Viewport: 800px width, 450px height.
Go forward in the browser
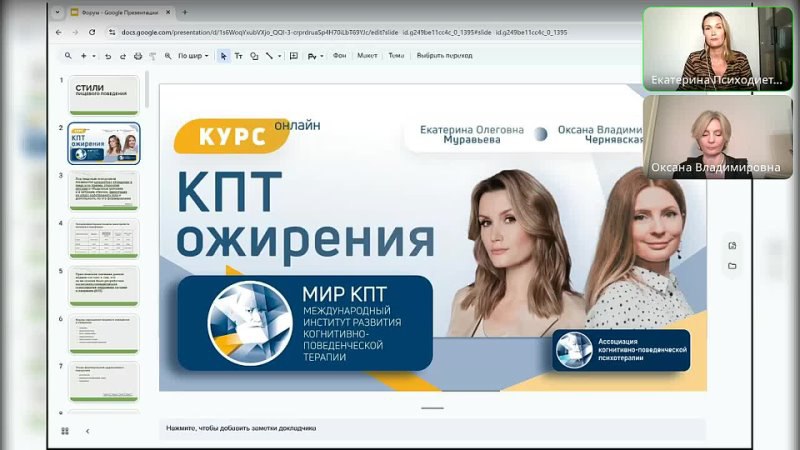pyautogui.click(x=75, y=32)
